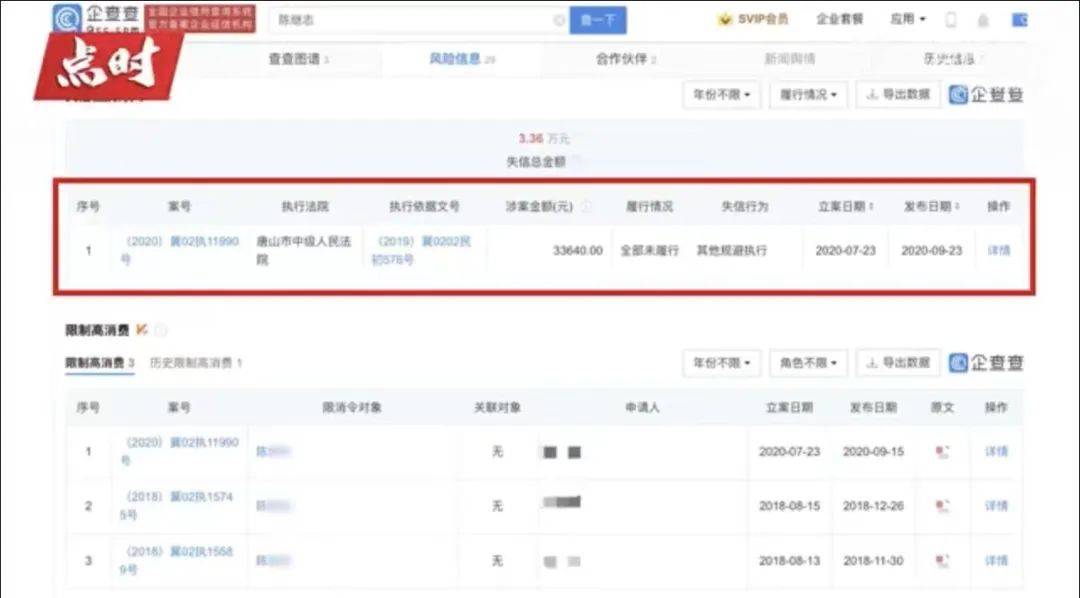Switch to the 合作伙伴 tab

point(626,60)
